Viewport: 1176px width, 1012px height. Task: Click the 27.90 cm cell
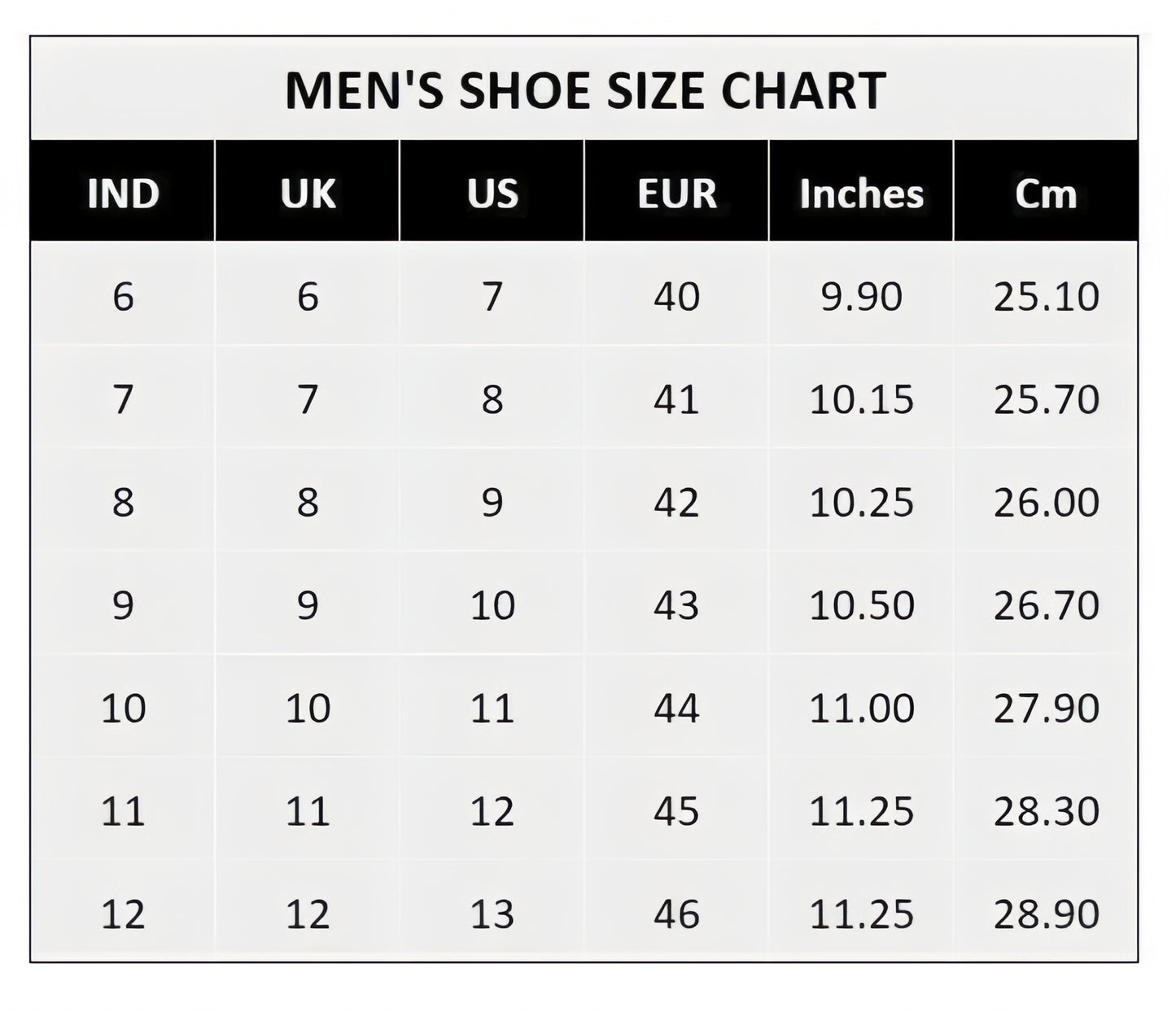[x=1046, y=708]
